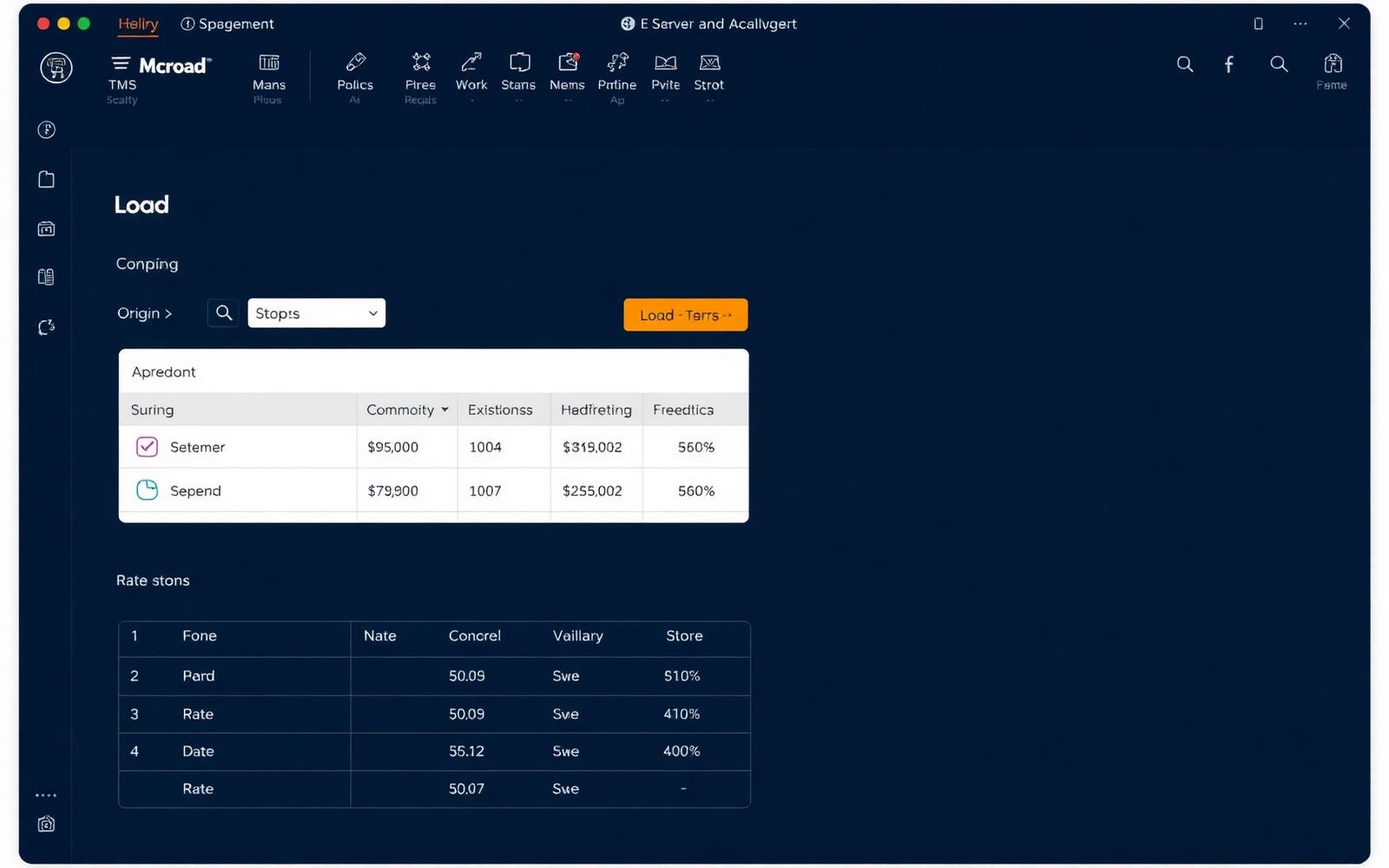
Task: Click the Conping label
Action: [x=147, y=264]
